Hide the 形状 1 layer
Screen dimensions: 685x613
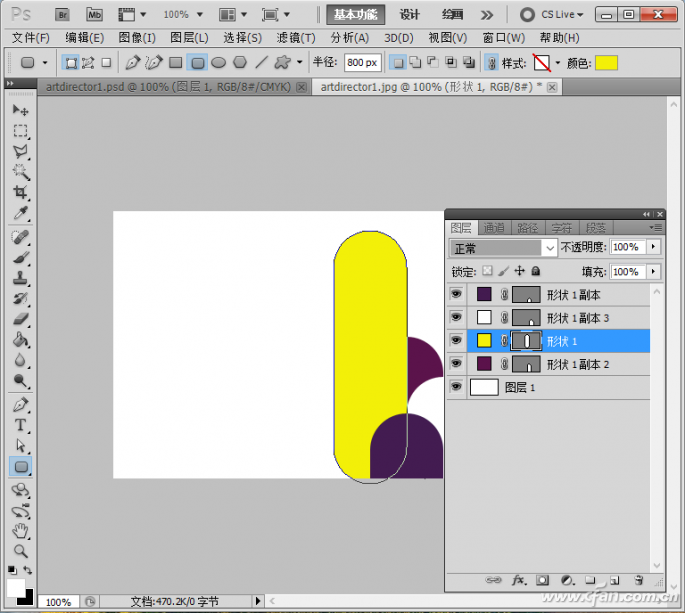click(456, 340)
